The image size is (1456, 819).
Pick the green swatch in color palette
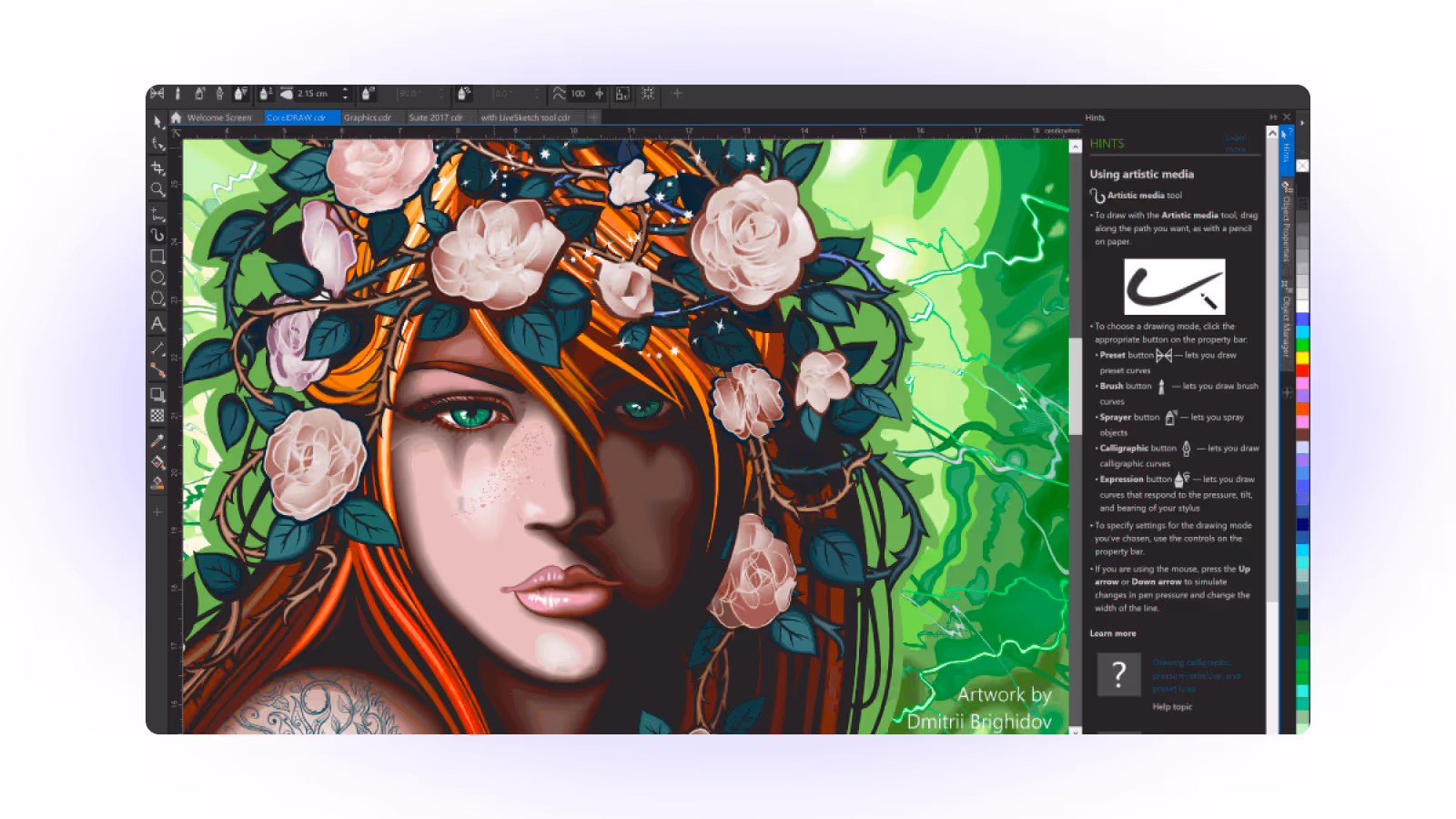point(1302,345)
